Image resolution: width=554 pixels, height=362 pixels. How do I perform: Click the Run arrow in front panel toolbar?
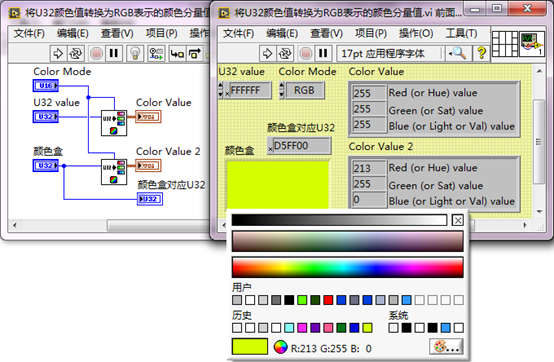(x=267, y=53)
